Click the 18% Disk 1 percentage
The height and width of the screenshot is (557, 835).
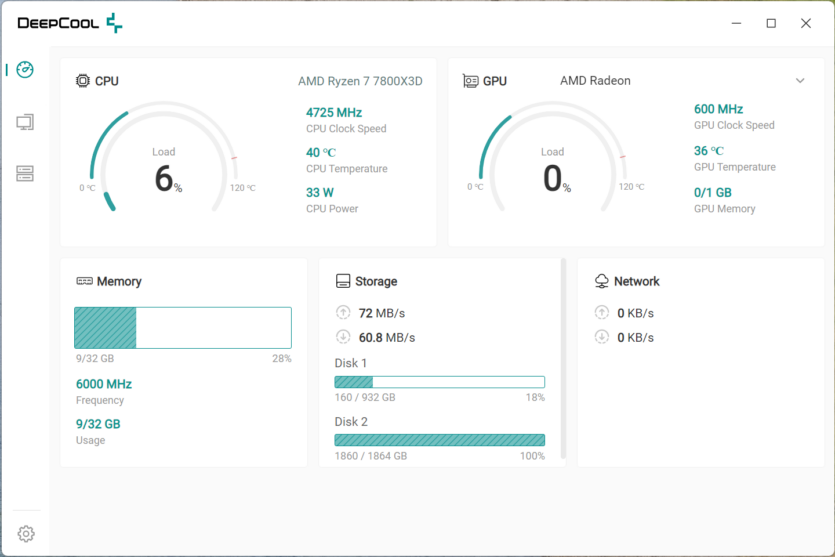[535, 397]
